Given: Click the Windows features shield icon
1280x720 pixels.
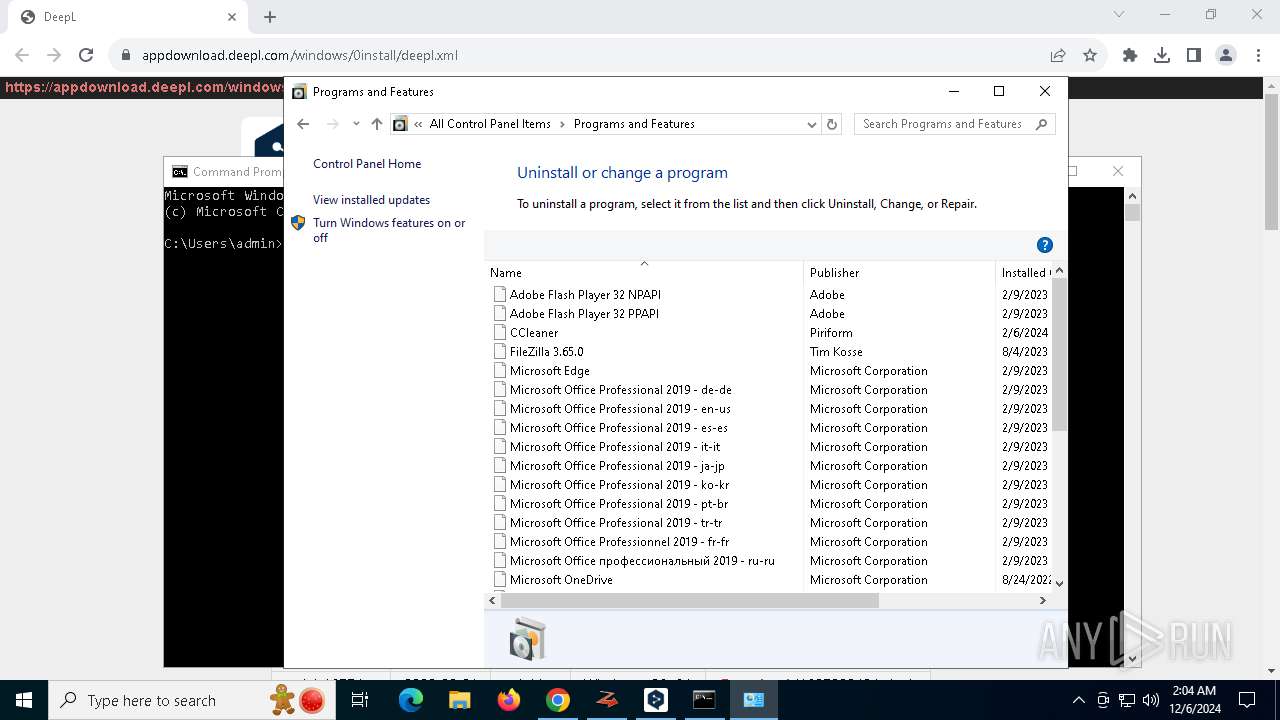Looking at the screenshot, I should point(298,223).
